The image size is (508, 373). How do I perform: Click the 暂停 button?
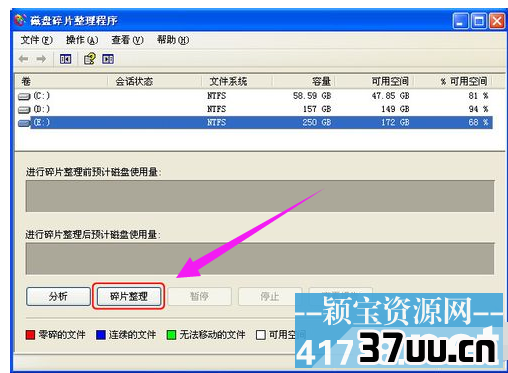pyautogui.click(x=199, y=296)
